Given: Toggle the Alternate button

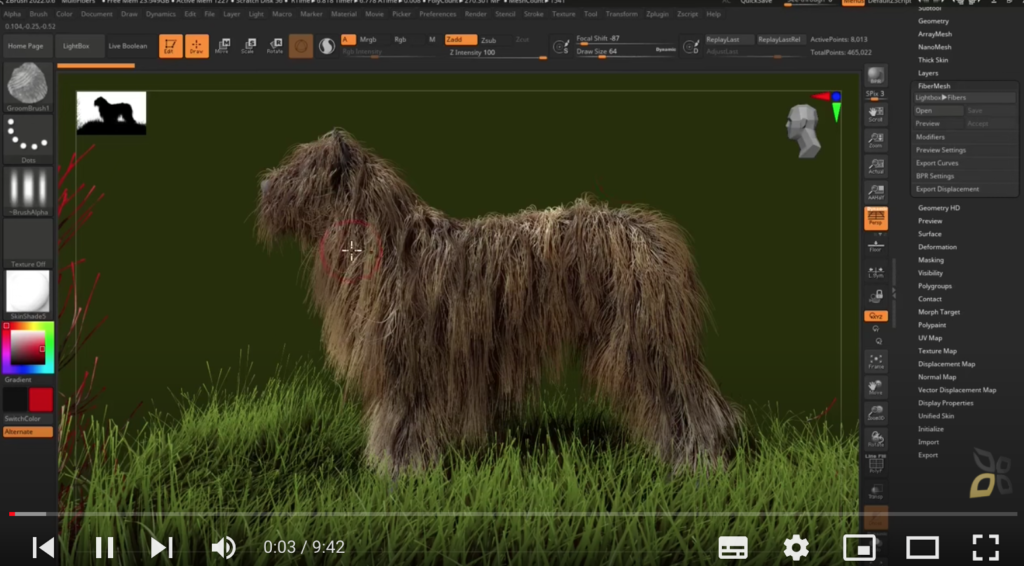Looking at the screenshot, I should (27, 432).
